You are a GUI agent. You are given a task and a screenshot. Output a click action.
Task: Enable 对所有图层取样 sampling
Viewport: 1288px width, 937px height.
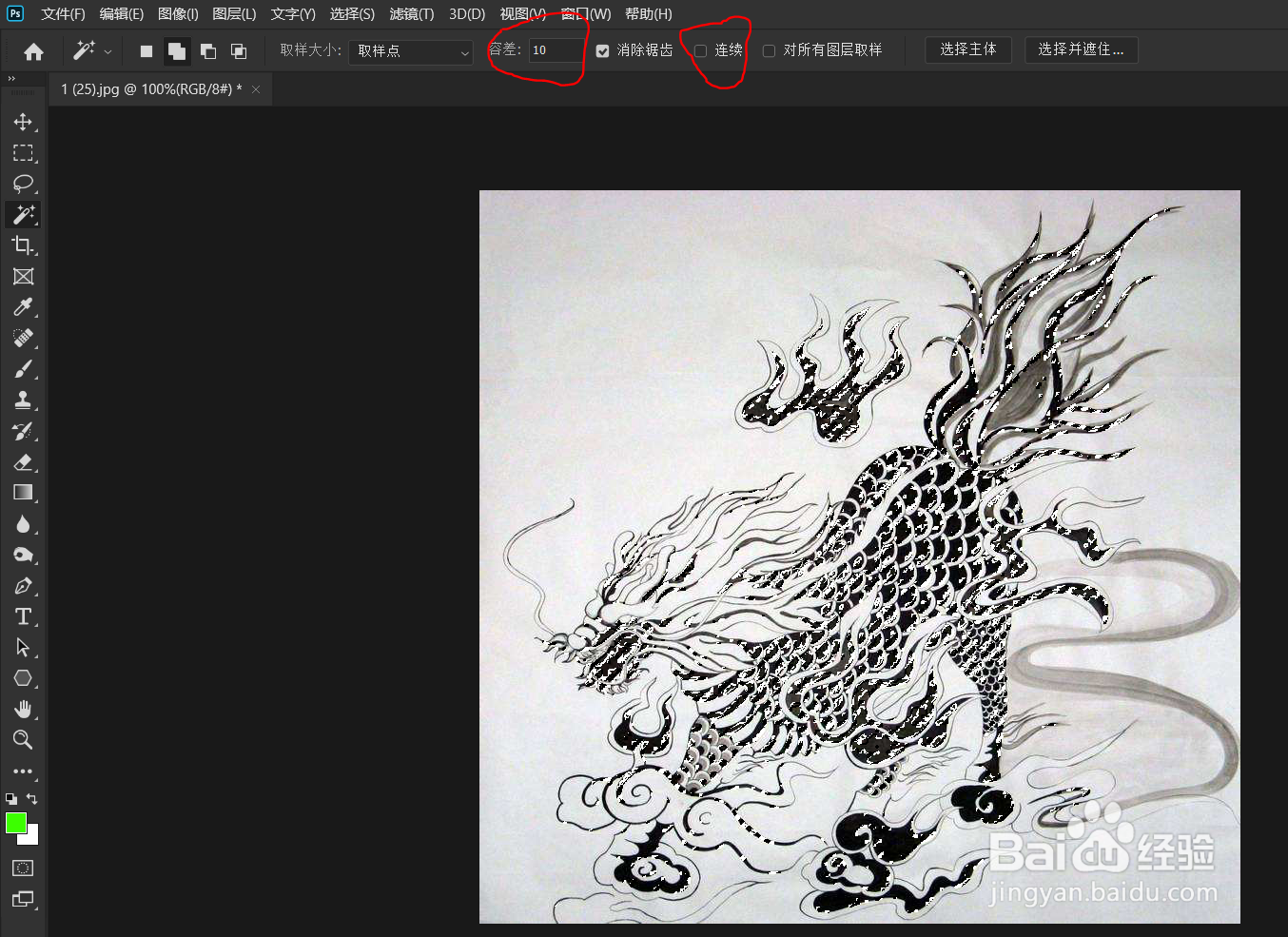[769, 49]
